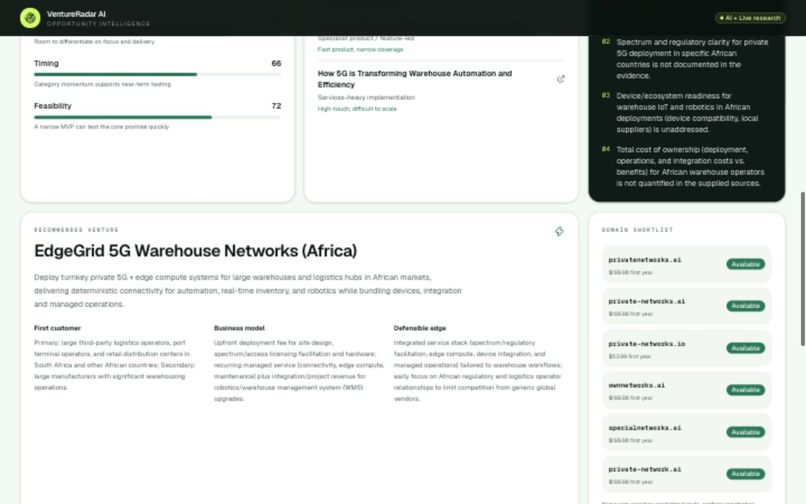Viewport: 806px width, 504px height.
Task: Open external link for 5G Warehouse Automation article
Action: pos(560,79)
